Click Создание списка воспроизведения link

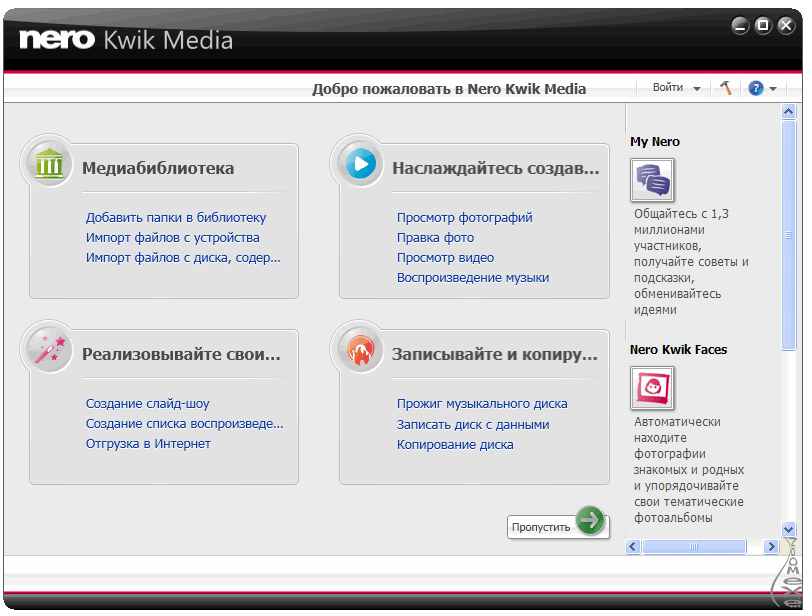click(184, 423)
